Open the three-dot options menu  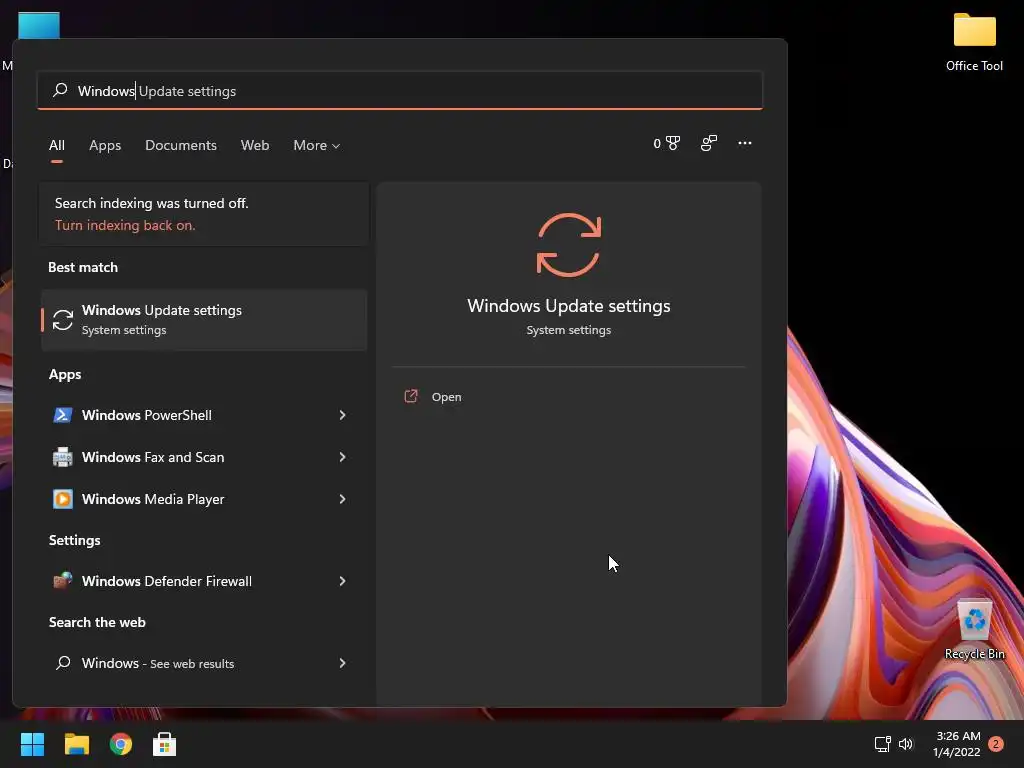(744, 143)
